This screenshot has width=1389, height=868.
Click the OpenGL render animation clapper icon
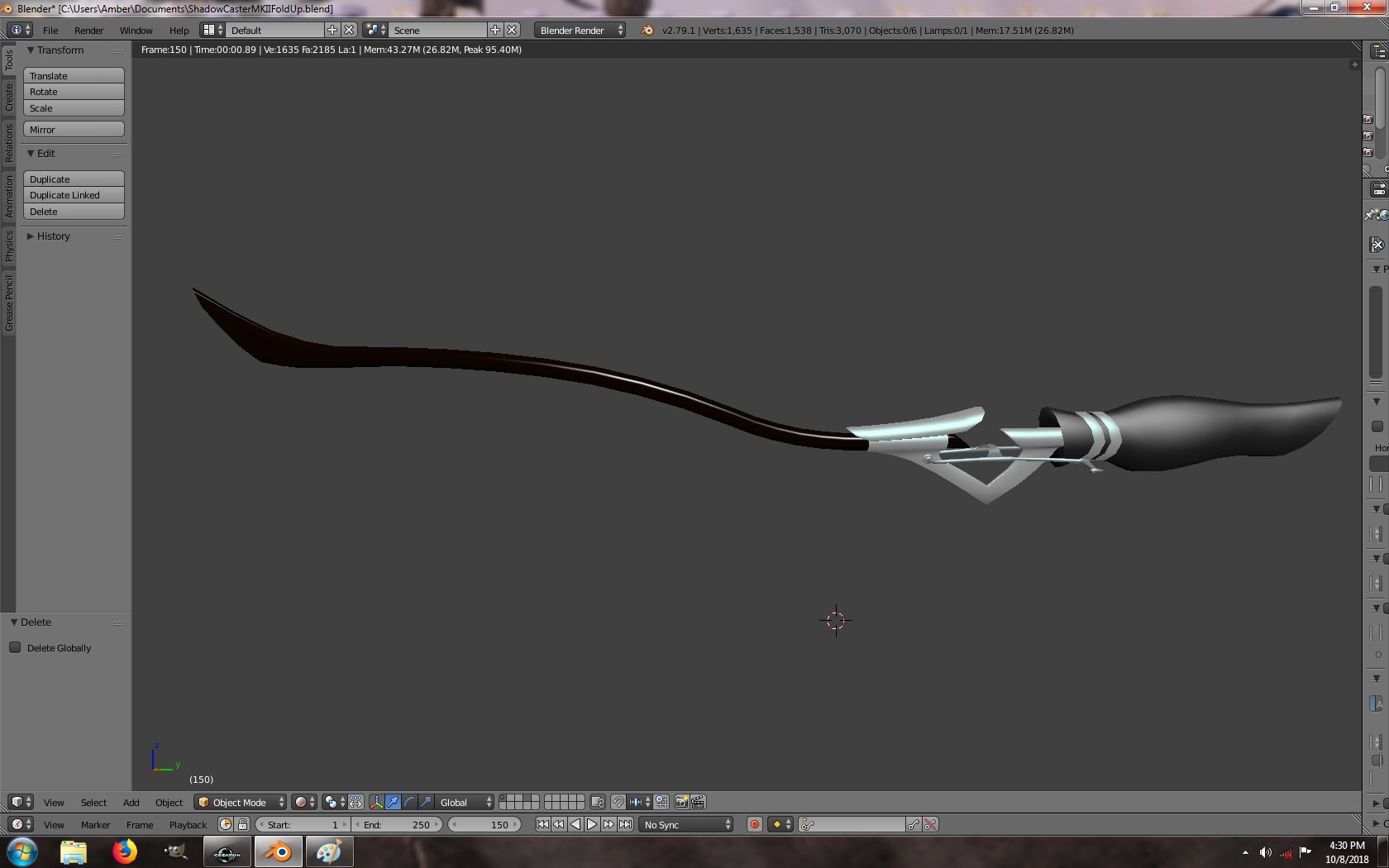click(698, 802)
